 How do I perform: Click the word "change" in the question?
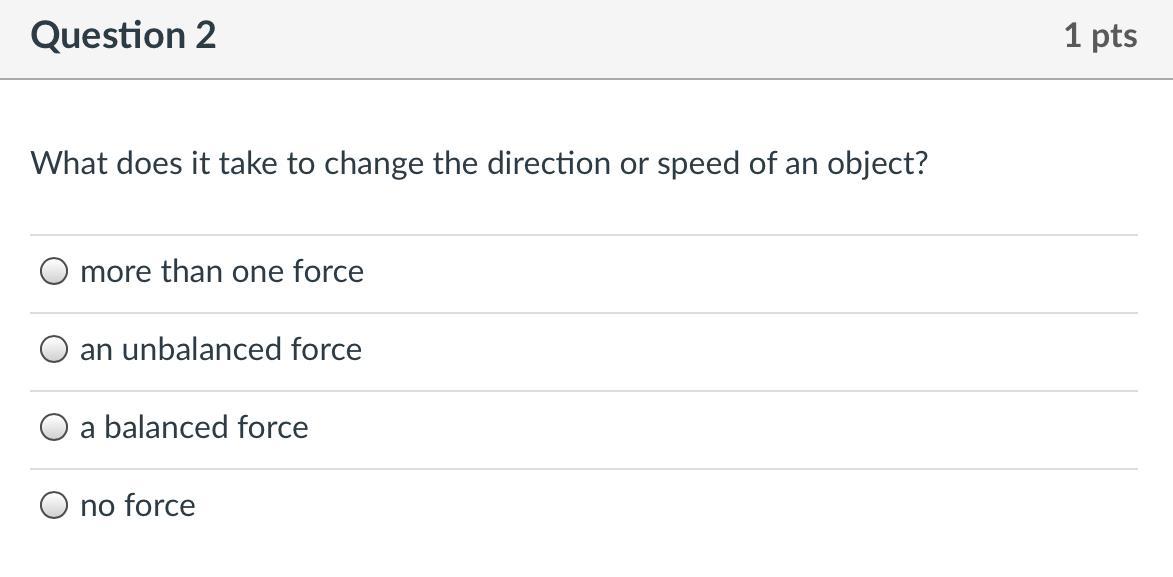coord(374,165)
